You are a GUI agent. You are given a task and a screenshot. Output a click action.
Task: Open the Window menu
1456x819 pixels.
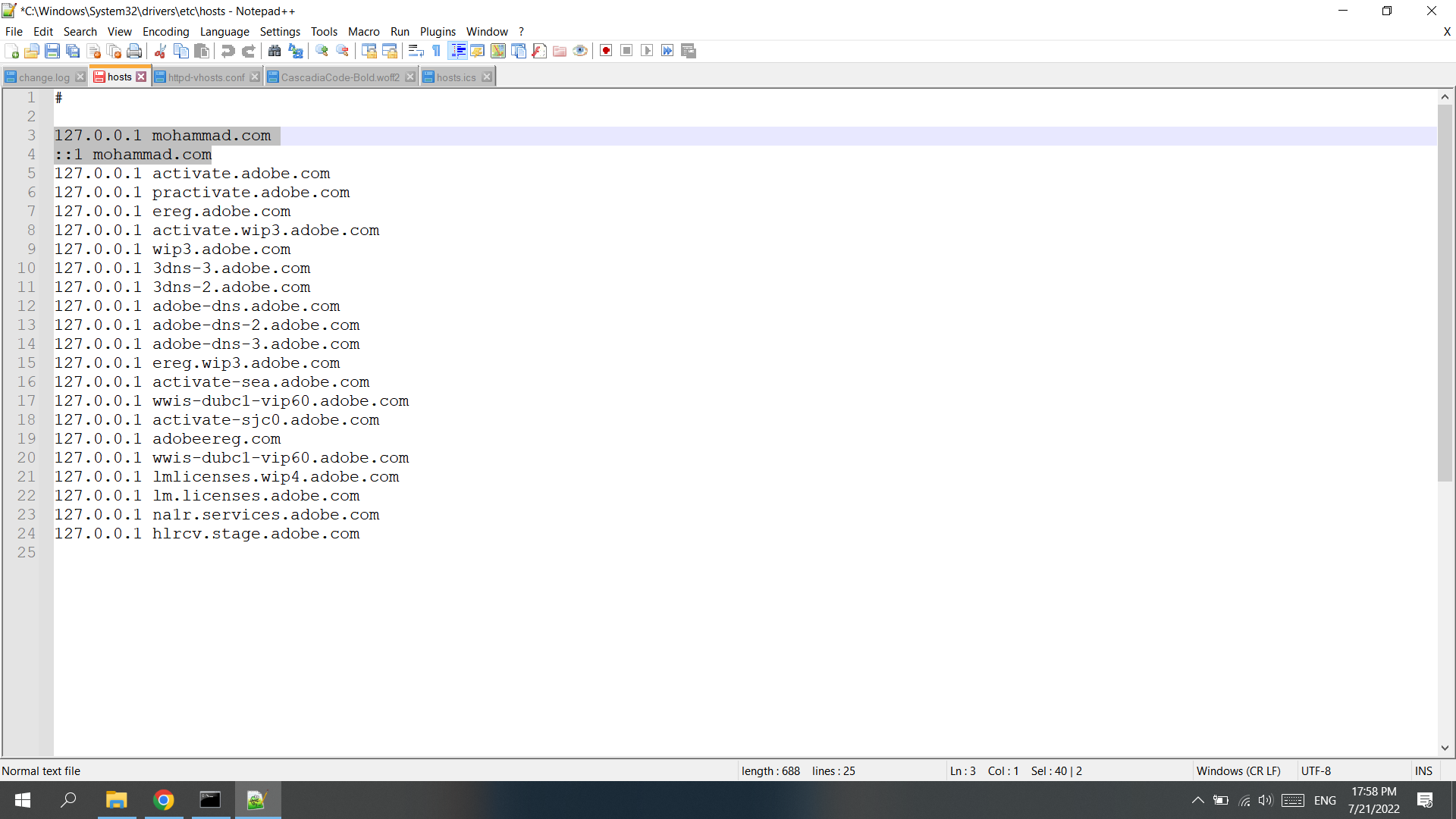coord(487,32)
